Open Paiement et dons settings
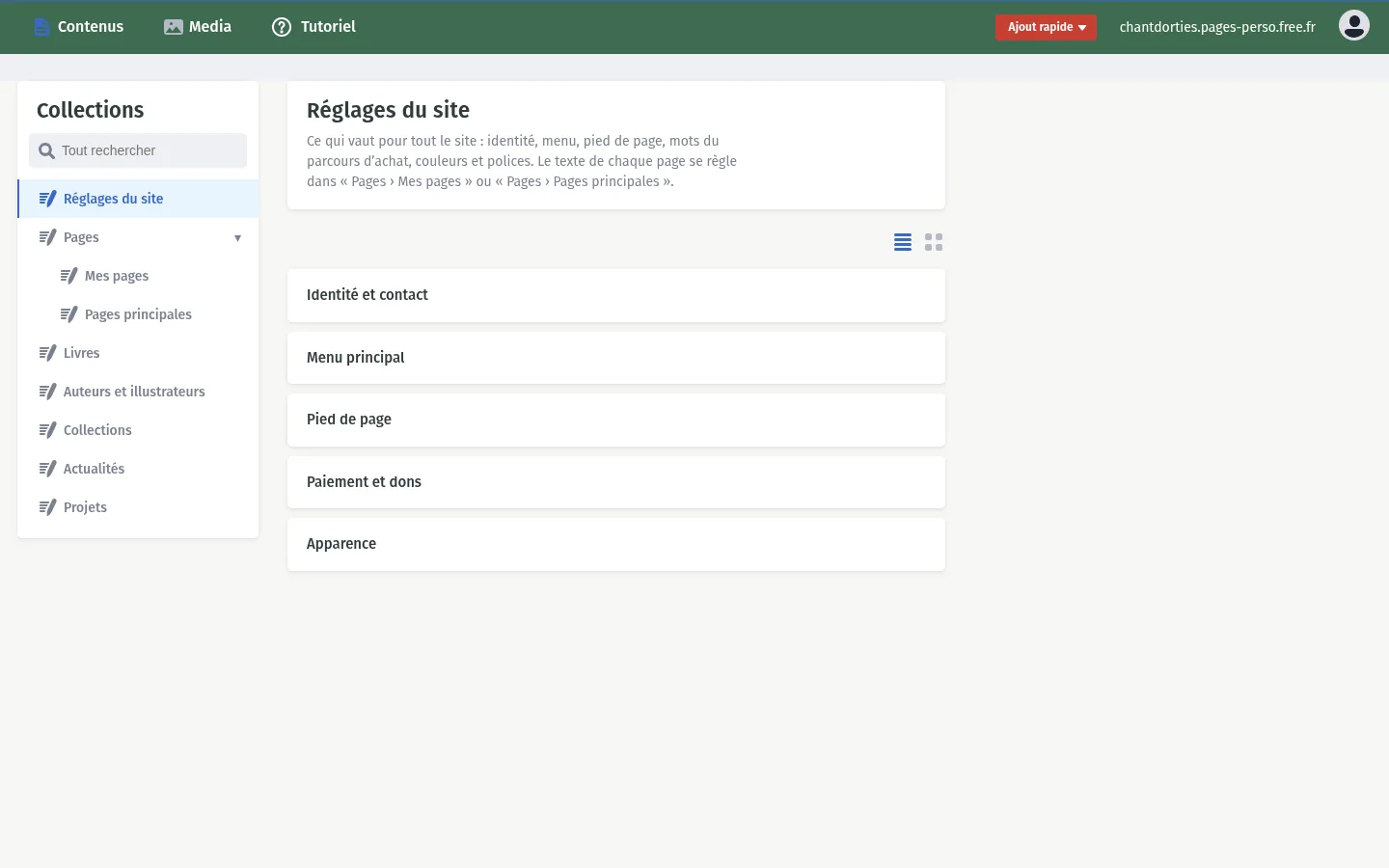This screenshot has height=868, width=1389. [x=616, y=482]
